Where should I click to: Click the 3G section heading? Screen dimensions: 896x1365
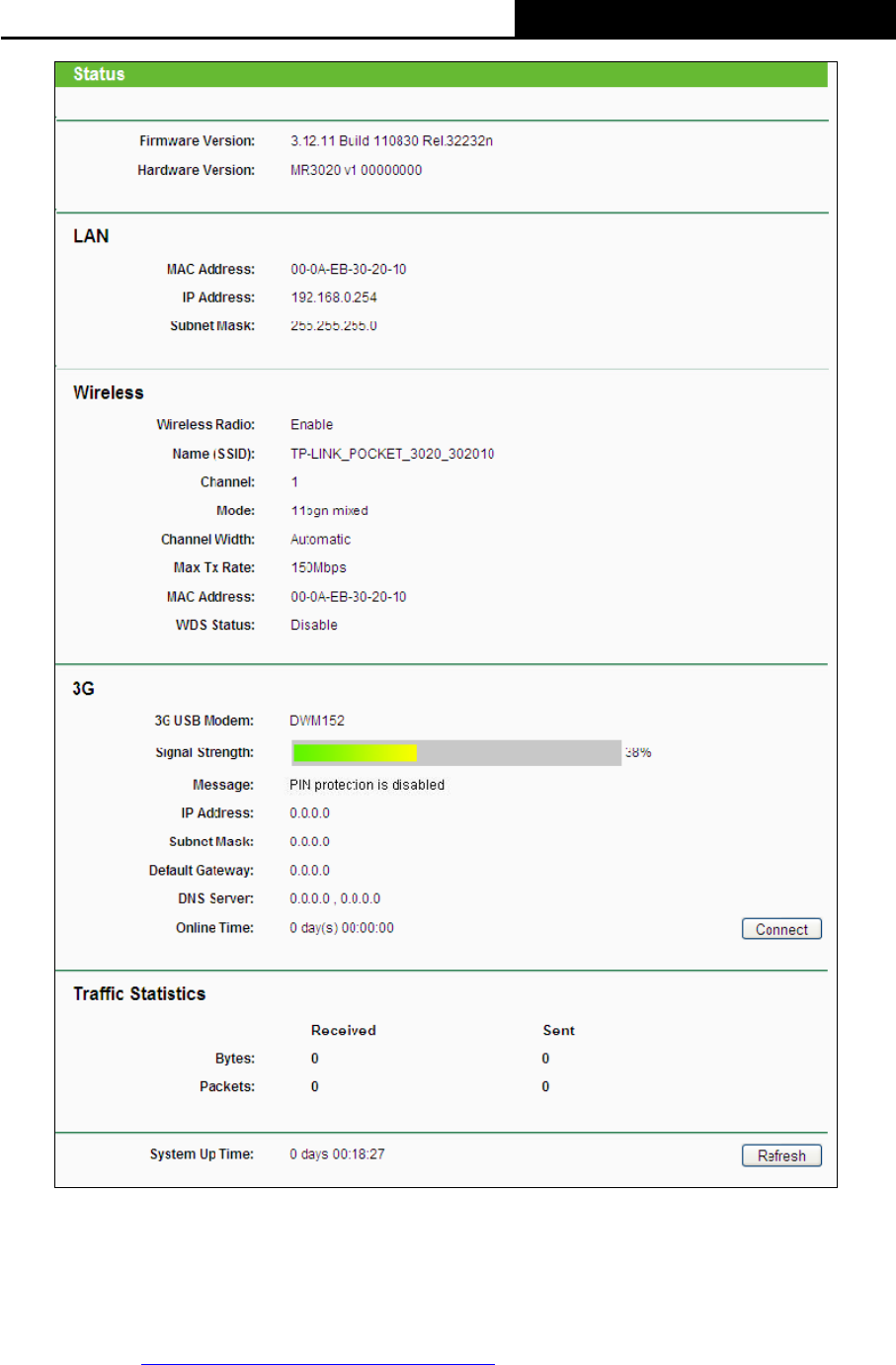[x=84, y=689]
